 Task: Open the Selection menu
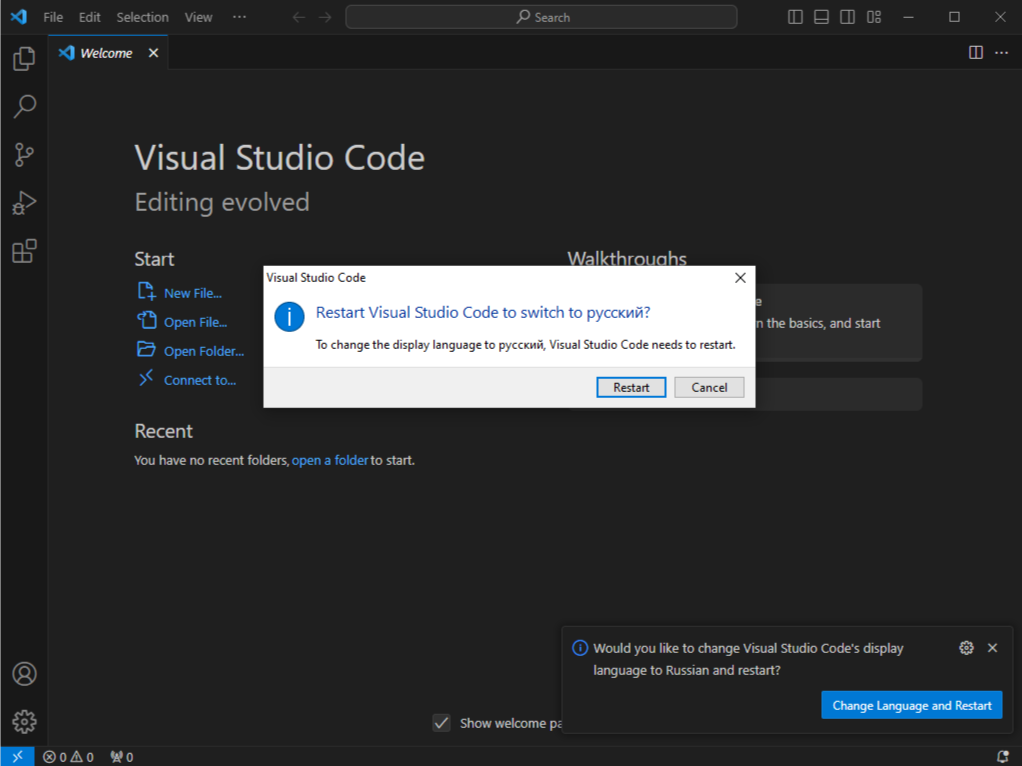pyautogui.click(x=142, y=17)
